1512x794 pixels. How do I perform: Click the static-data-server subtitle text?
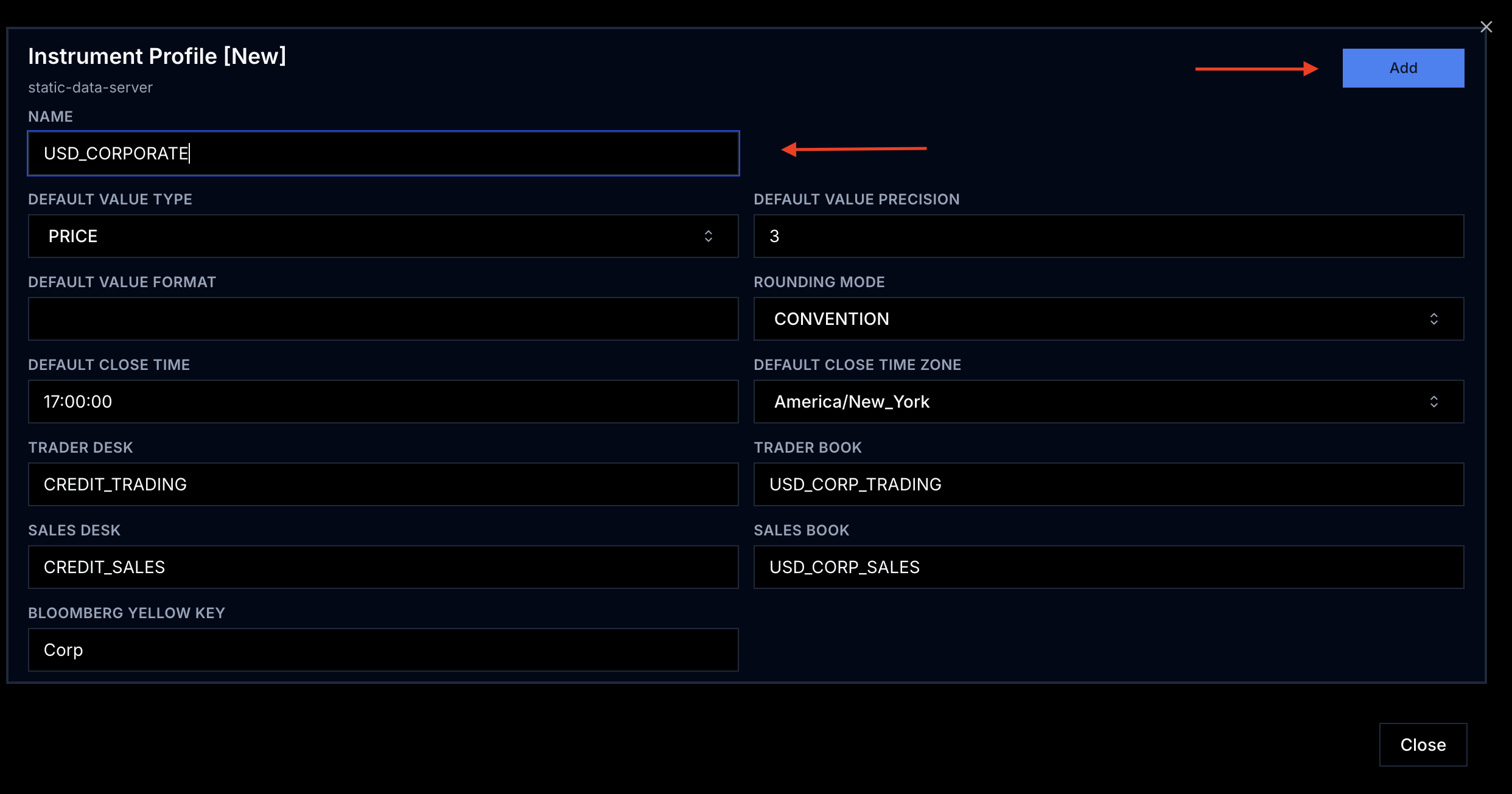(x=90, y=88)
